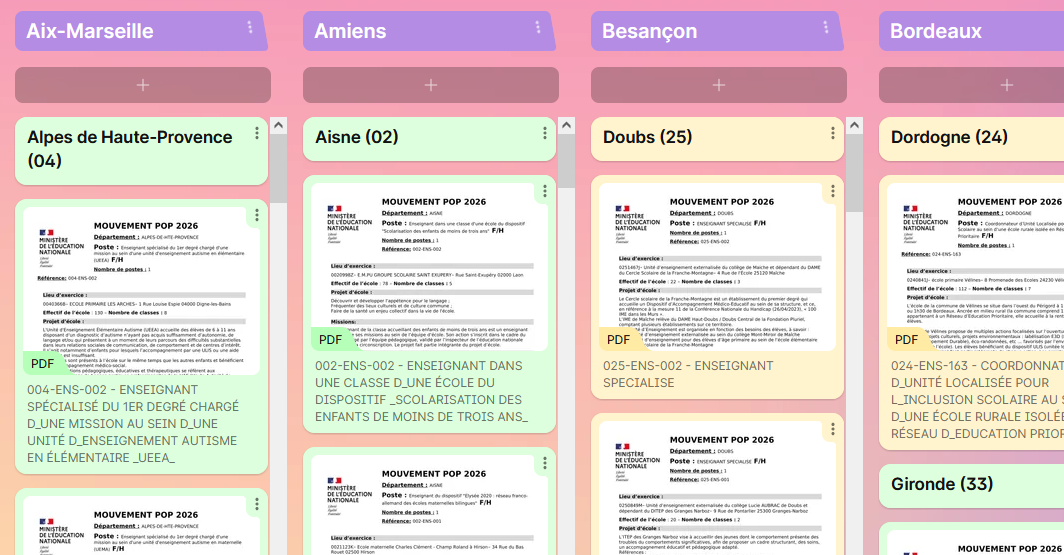Open the Aisne (02) card menu
The height and width of the screenshot is (555, 1064).
[545, 133]
